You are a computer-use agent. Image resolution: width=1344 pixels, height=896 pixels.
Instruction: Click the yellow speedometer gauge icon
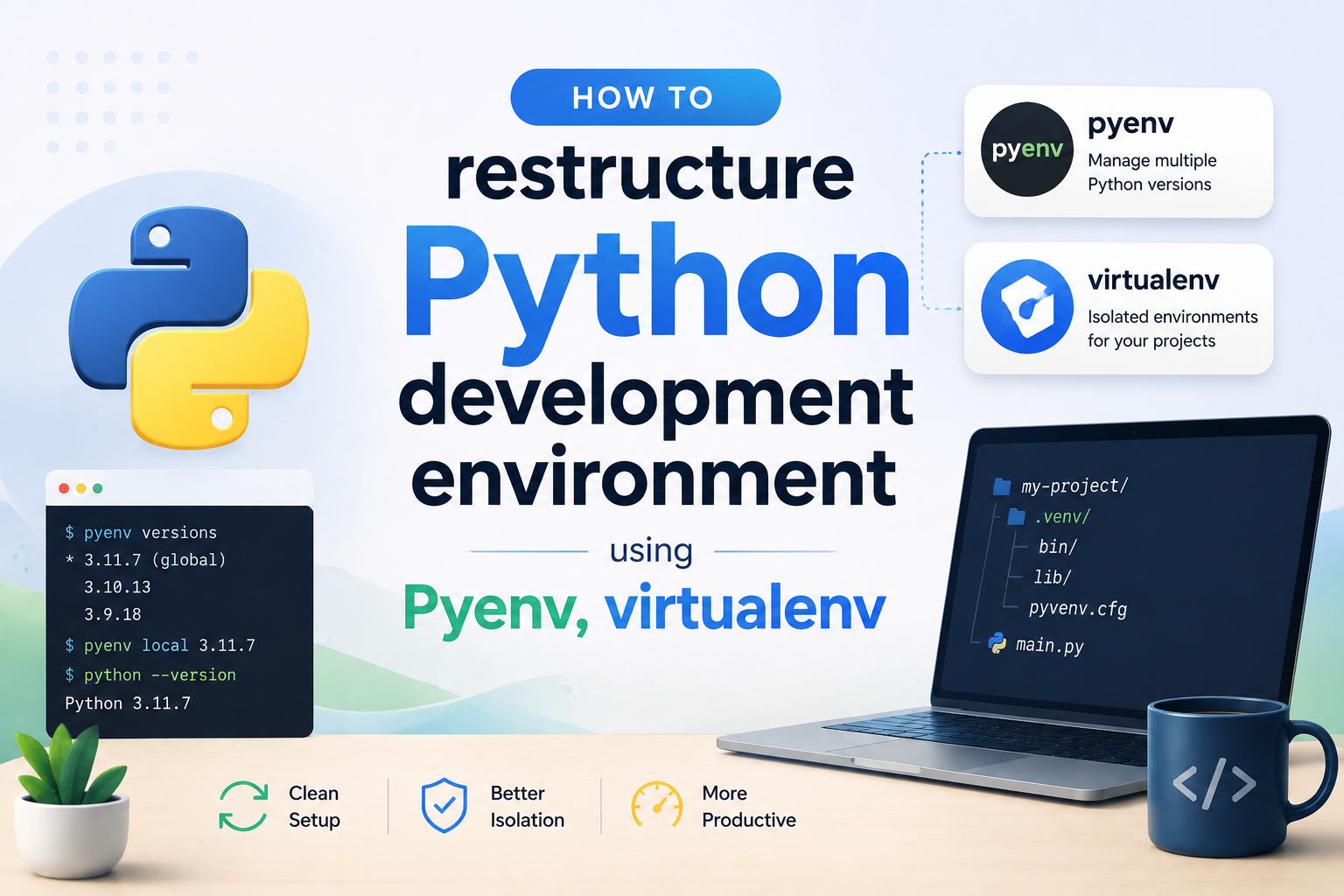656,805
